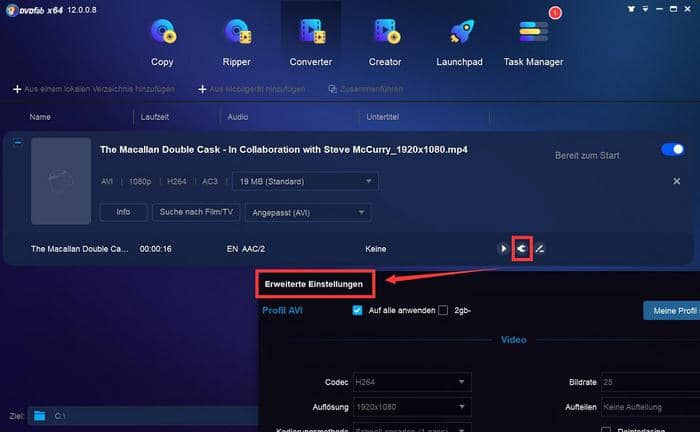700x432 pixels.
Task: Open the destination folder icon
Action: (40, 416)
